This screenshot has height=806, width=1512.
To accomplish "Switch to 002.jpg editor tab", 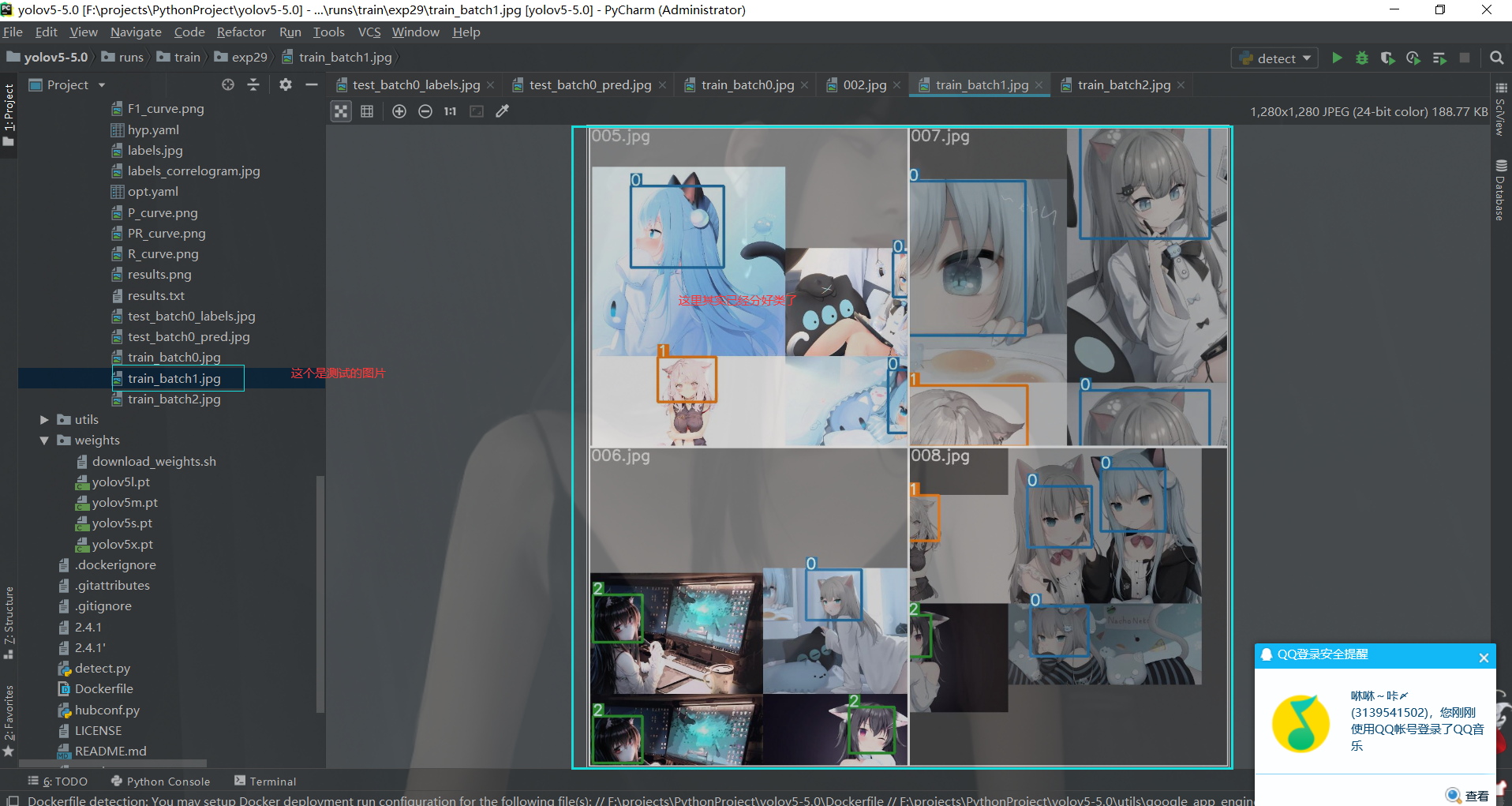I will (x=864, y=85).
